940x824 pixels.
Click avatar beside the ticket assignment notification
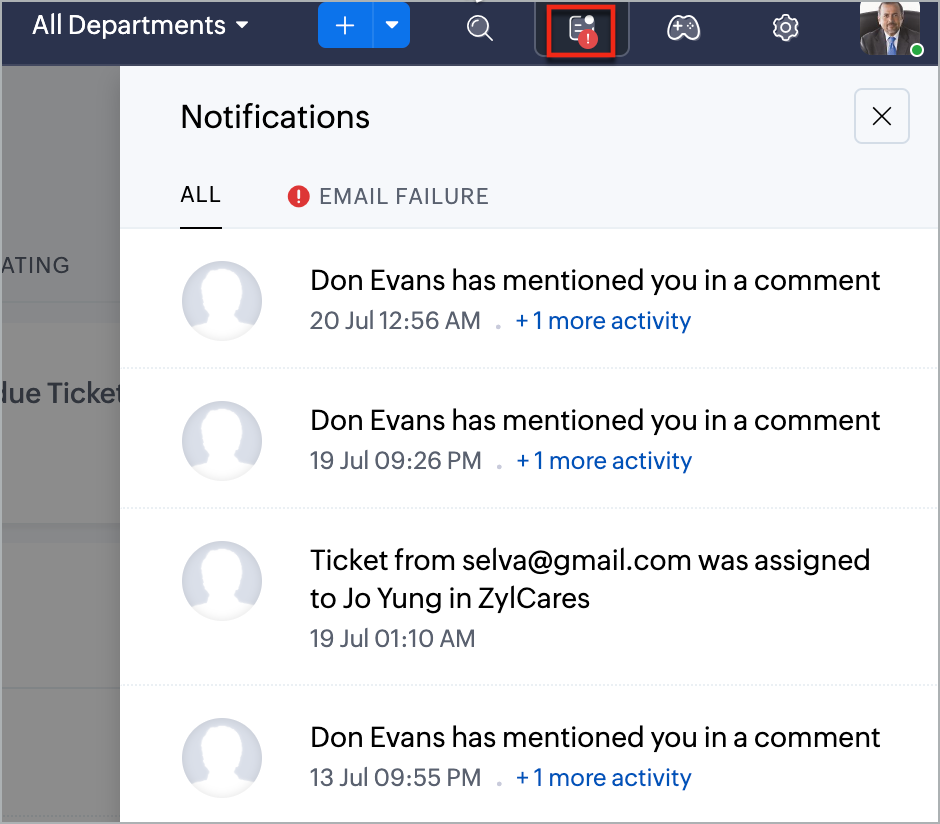click(222, 581)
